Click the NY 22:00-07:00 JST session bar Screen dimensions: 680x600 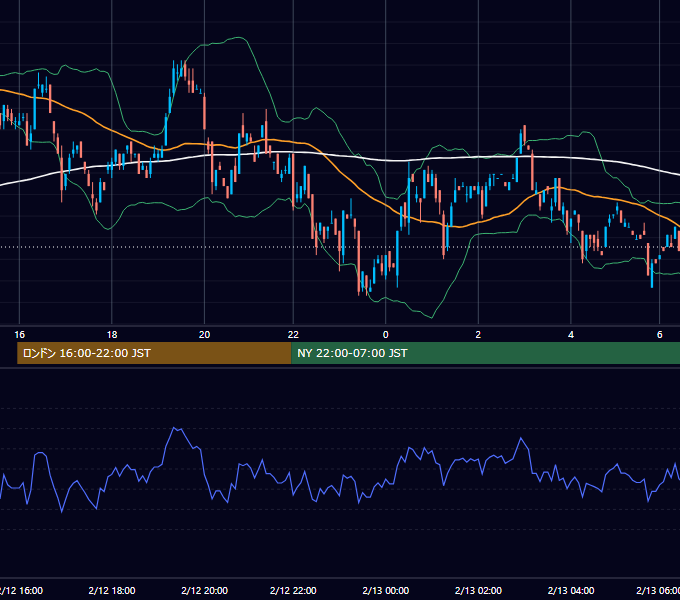(485, 353)
